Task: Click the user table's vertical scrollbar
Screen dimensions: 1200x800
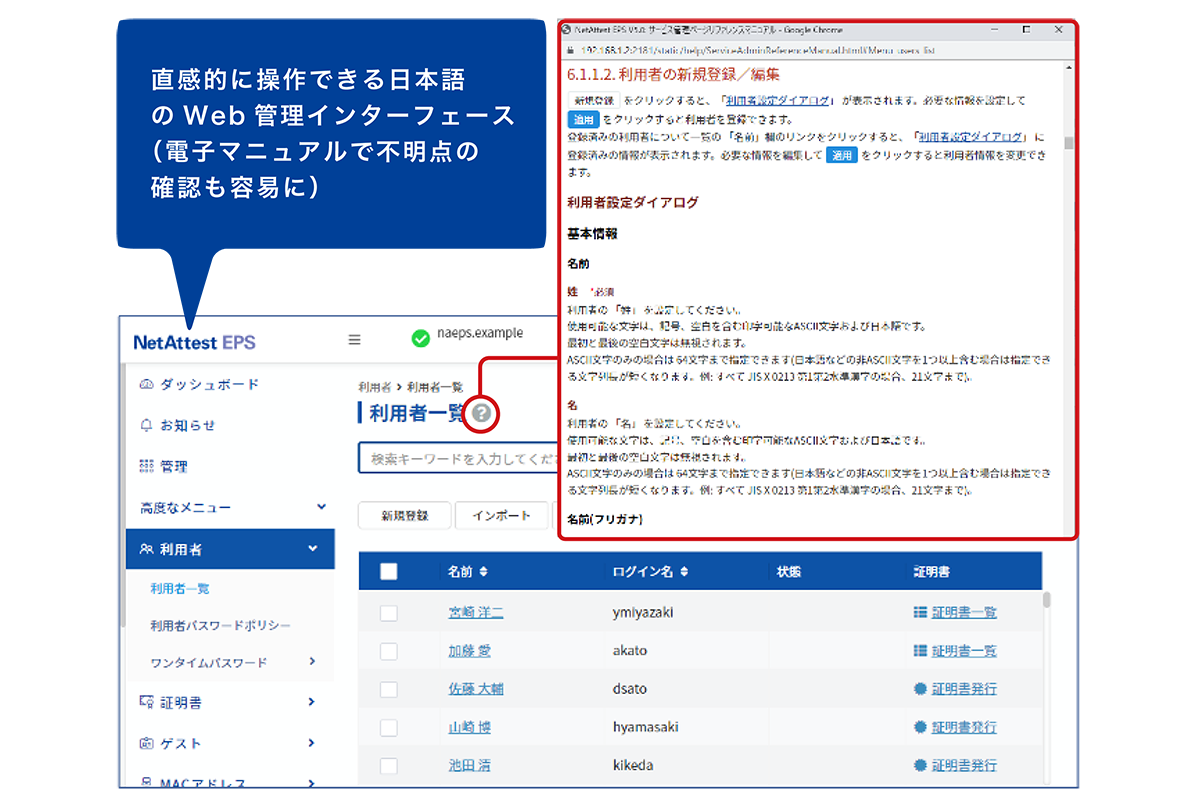Action: pos(1046,600)
